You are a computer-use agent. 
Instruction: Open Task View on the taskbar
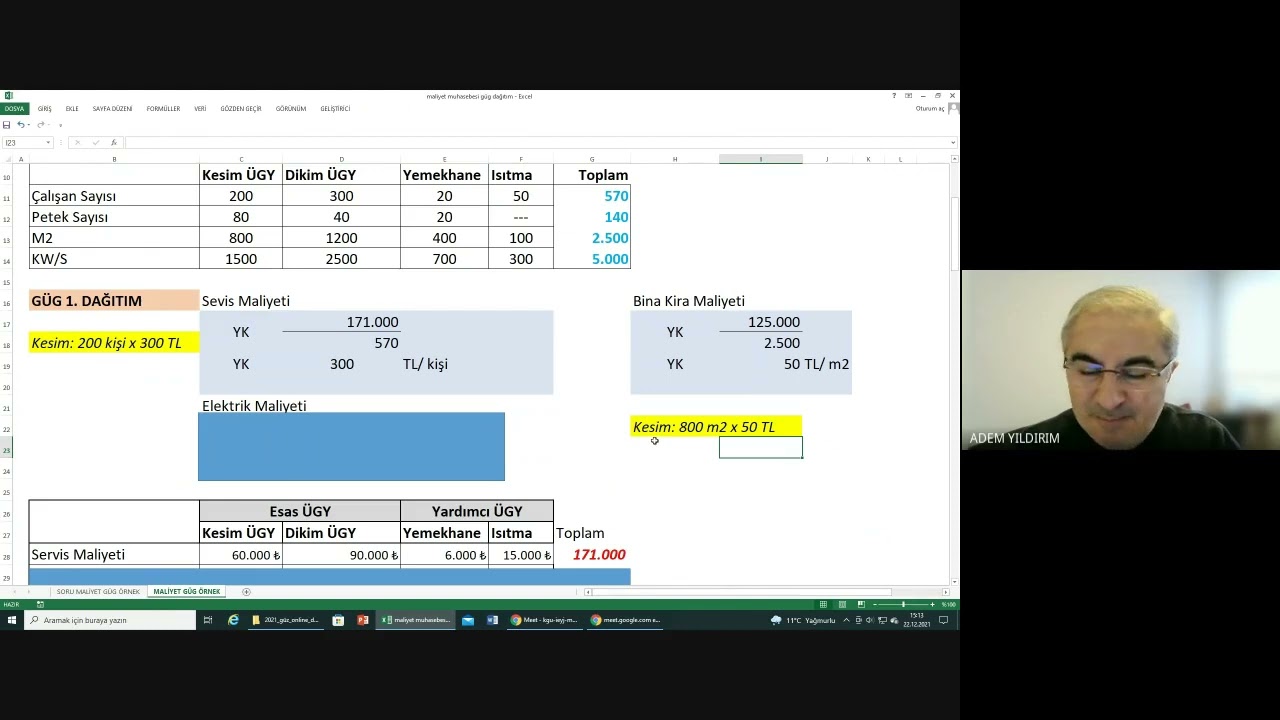(208, 620)
